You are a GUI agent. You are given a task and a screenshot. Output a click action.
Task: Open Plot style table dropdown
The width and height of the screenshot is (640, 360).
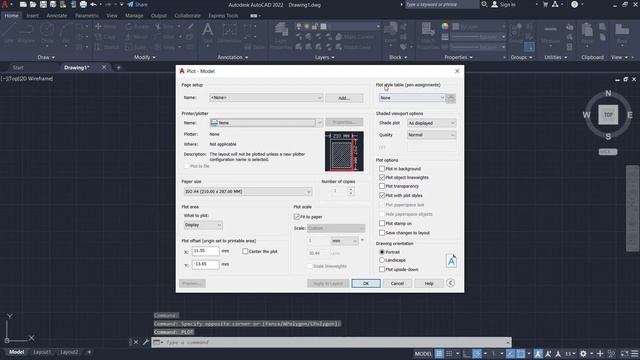(x=411, y=98)
